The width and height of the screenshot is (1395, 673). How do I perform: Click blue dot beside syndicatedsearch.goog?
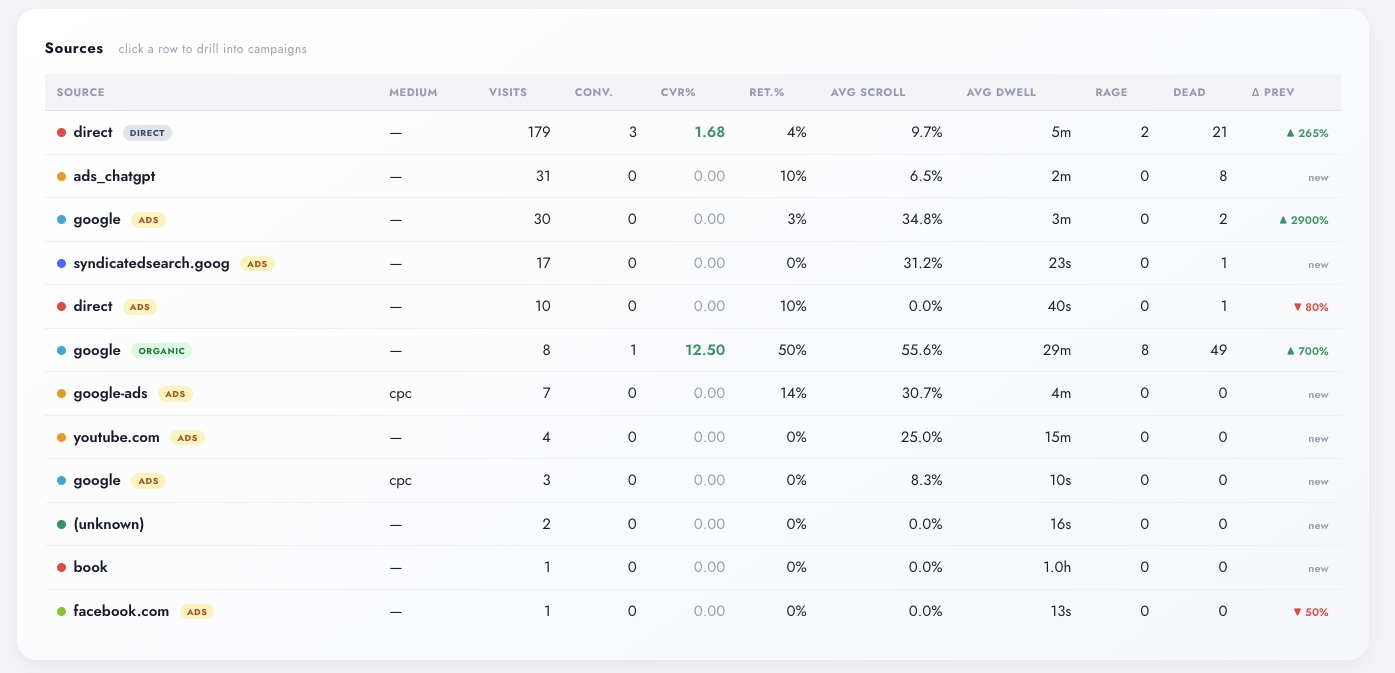pos(62,264)
